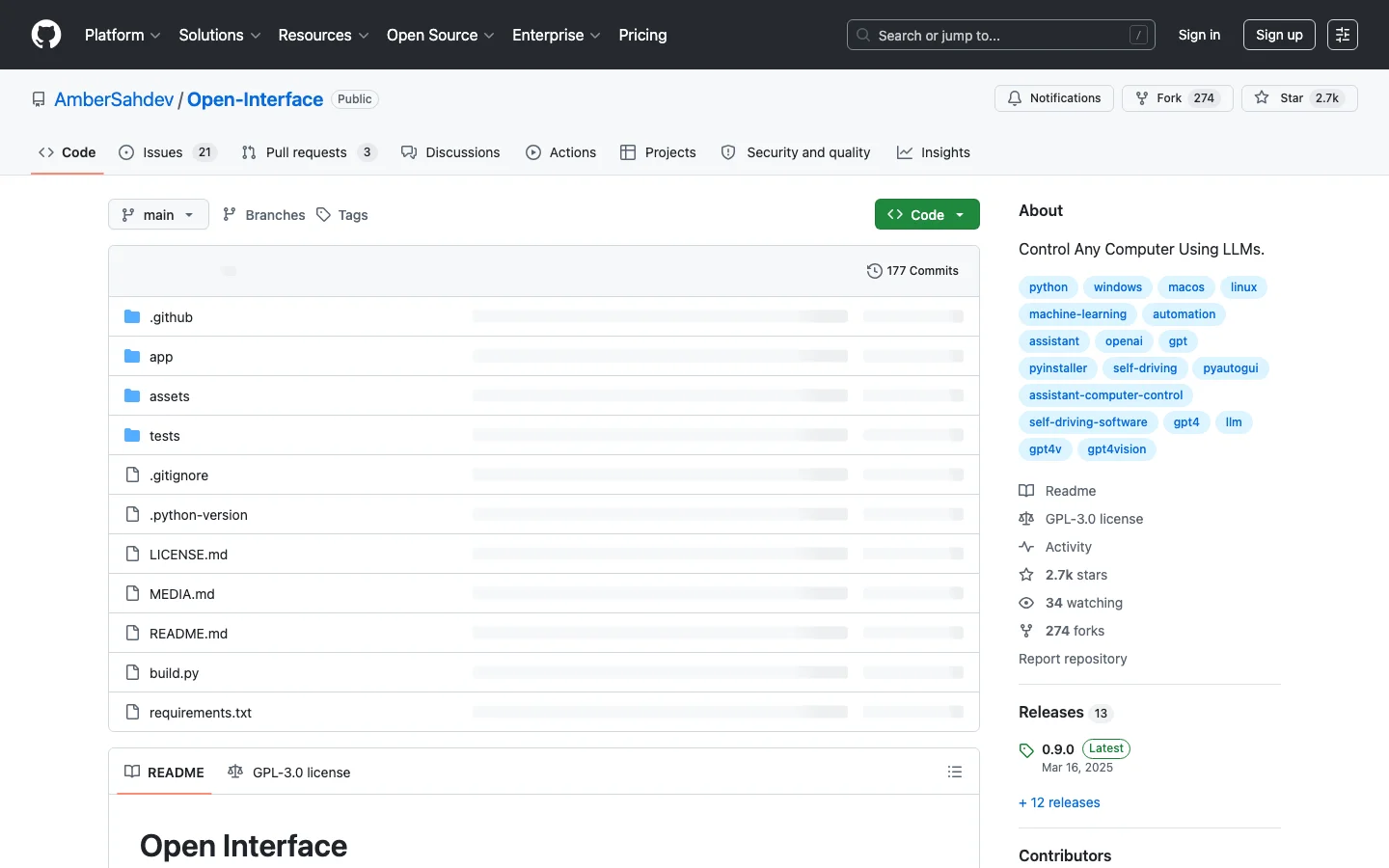Click the tag icon next to release 0.9.0
Screen dimensions: 1389x868
(1026, 750)
